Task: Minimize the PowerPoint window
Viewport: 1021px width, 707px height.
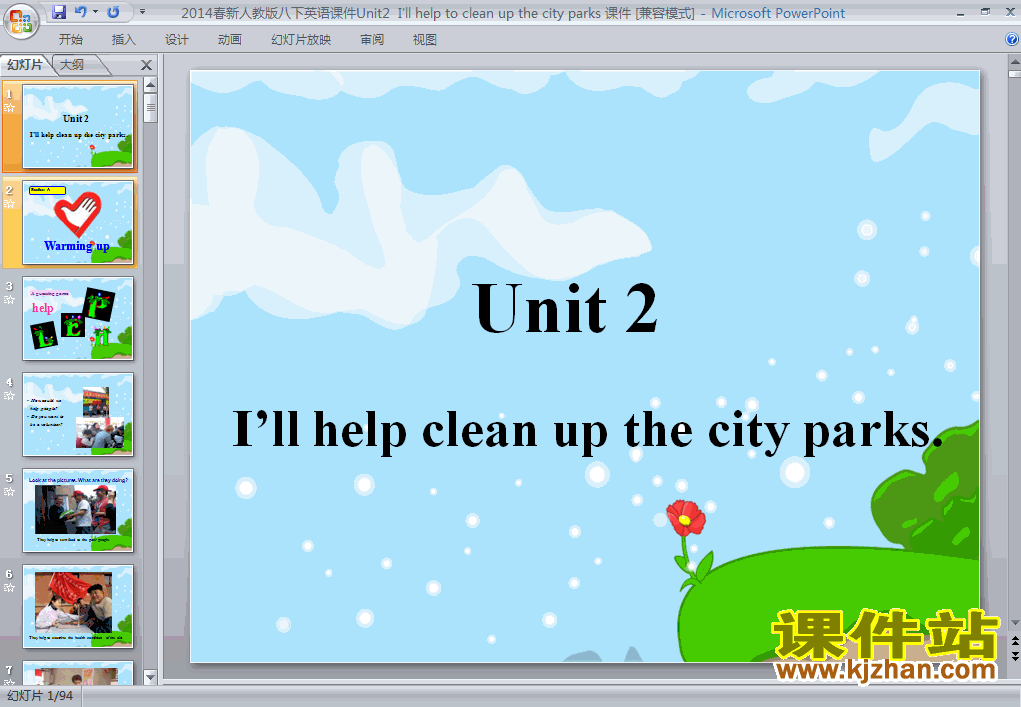Action: [x=960, y=13]
